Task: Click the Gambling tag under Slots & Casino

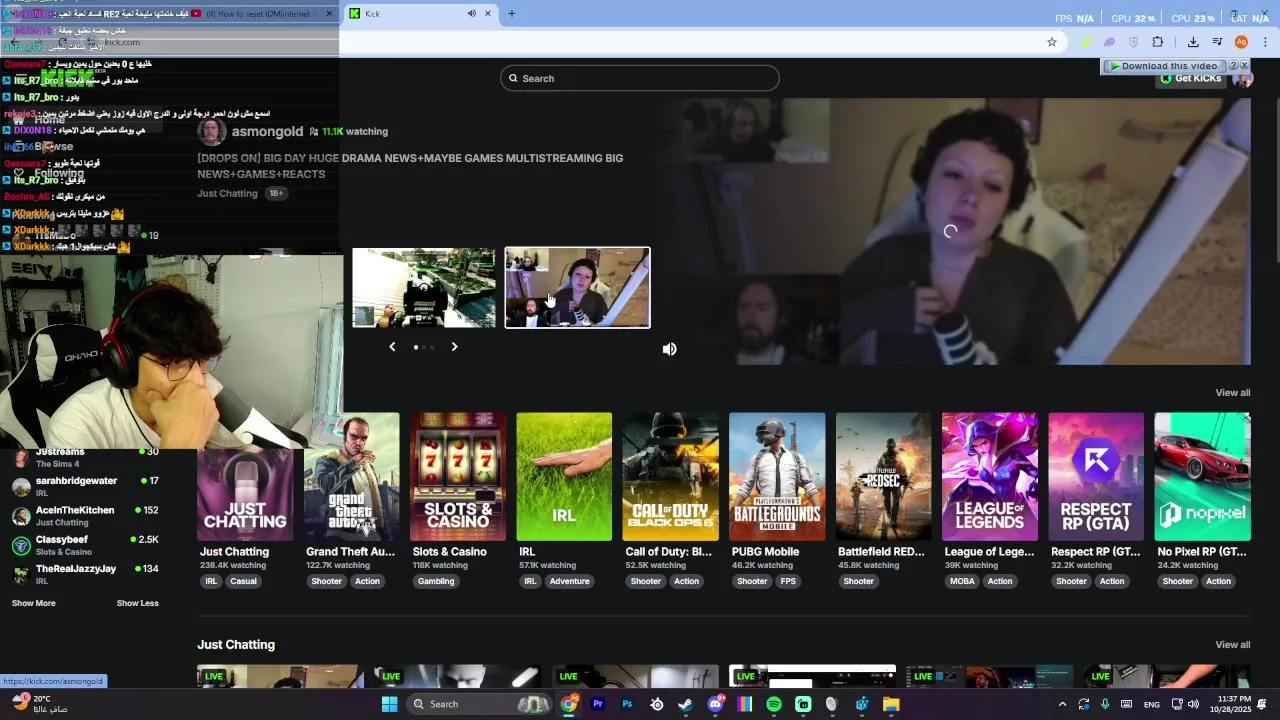Action: [x=436, y=581]
